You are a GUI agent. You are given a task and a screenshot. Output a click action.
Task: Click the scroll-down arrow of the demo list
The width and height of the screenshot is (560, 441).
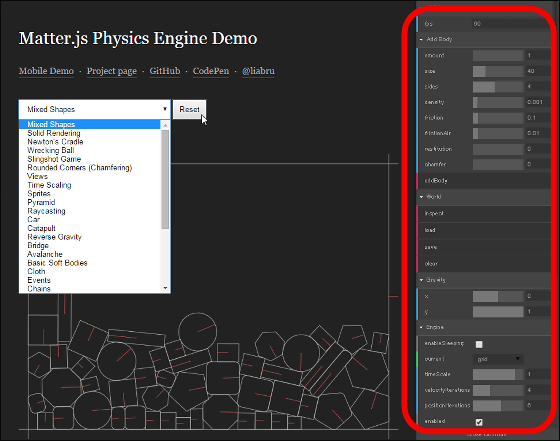coord(165,288)
